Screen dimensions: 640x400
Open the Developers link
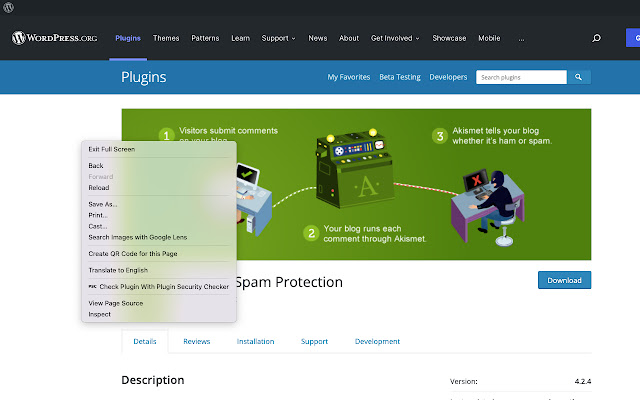click(448, 77)
